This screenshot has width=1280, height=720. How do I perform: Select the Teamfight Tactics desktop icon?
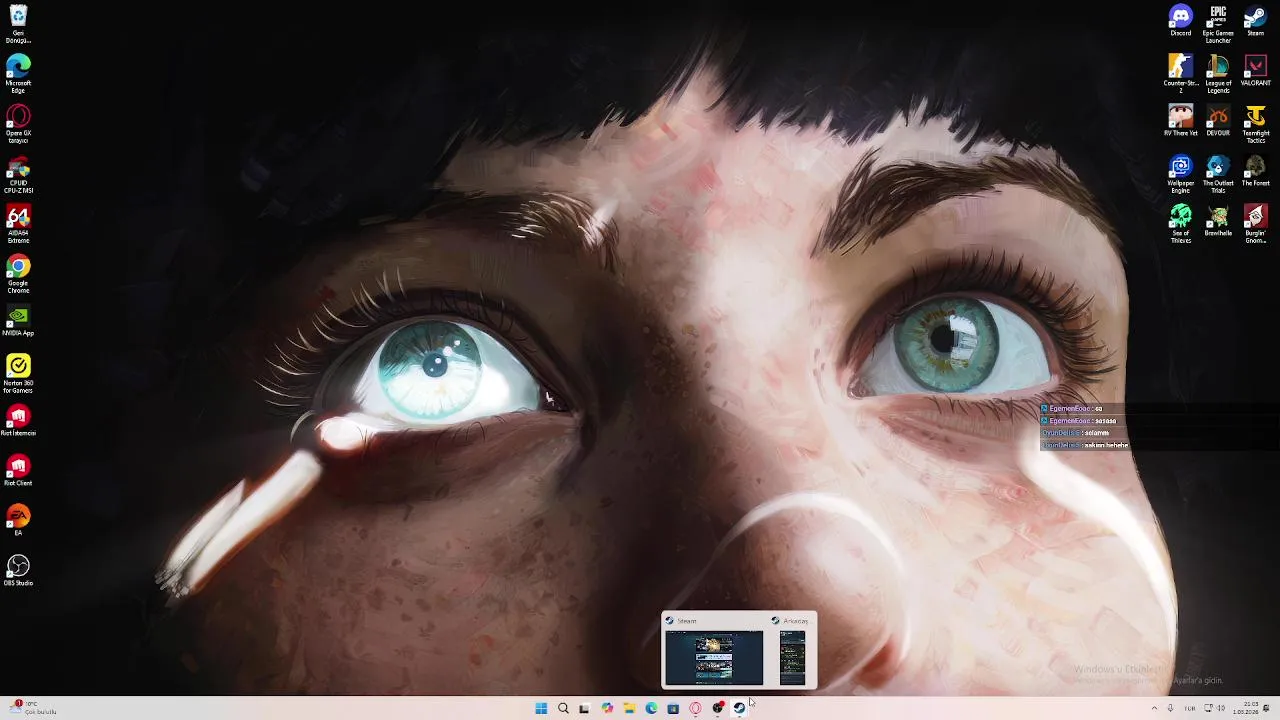tap(1255, 124)
